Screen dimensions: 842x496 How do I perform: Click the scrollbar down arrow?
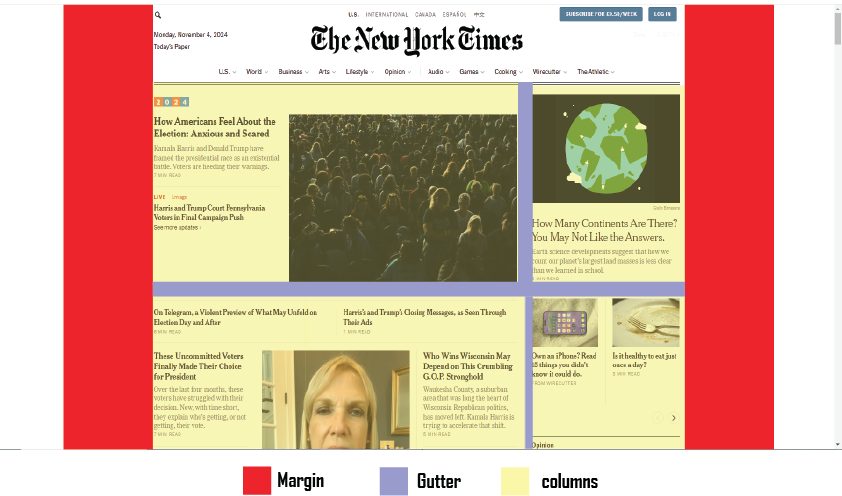(836, 444)
